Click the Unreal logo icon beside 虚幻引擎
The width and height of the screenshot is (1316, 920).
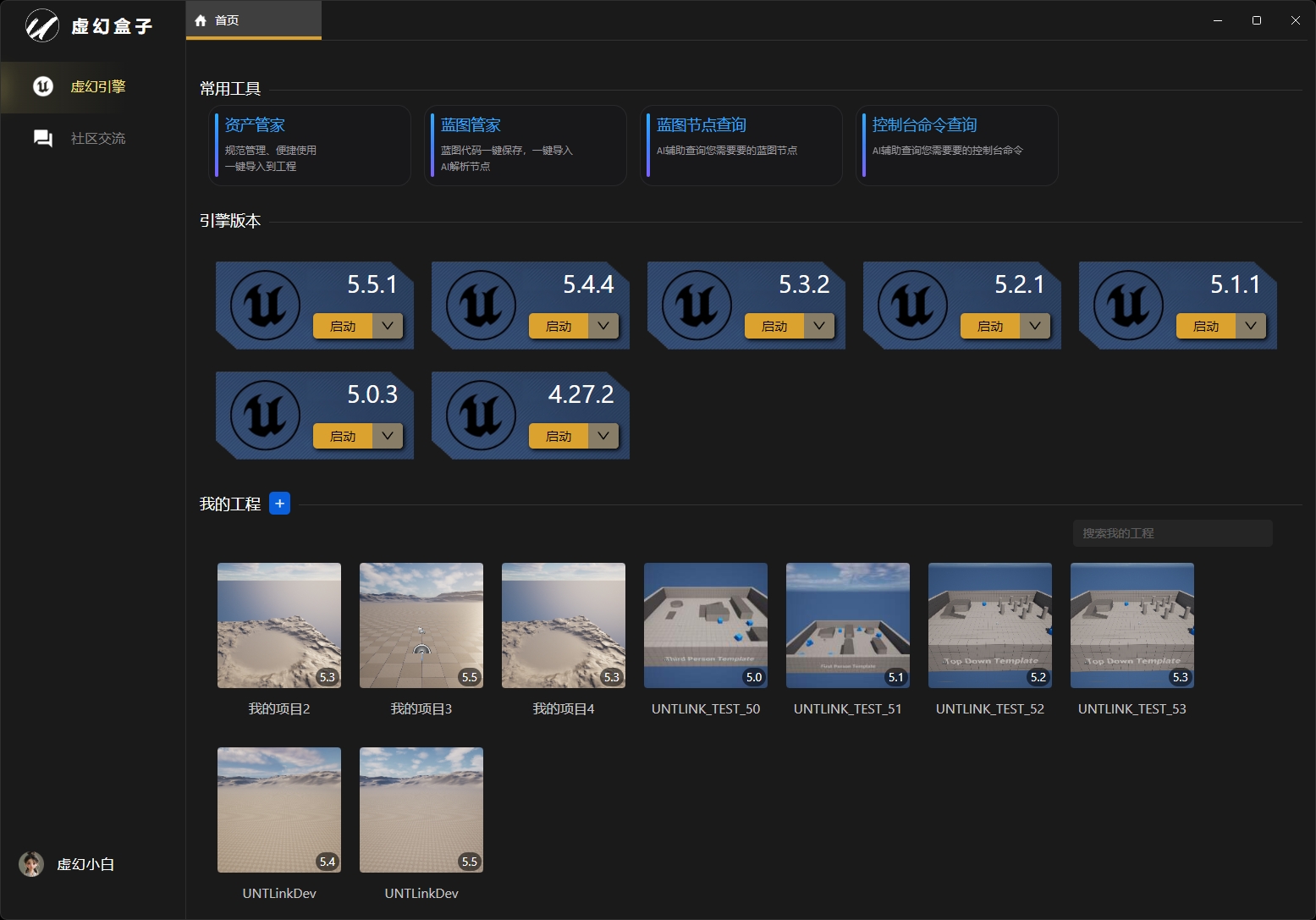click(43, 86)
